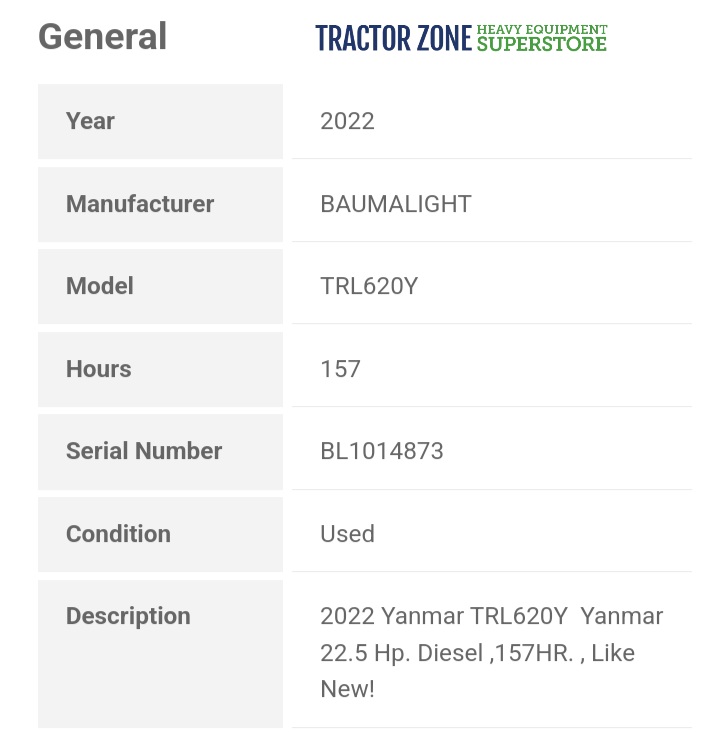This screenshot has height=733, width=720.
Task: Click the Year row label
Action: tap(90, 121)
